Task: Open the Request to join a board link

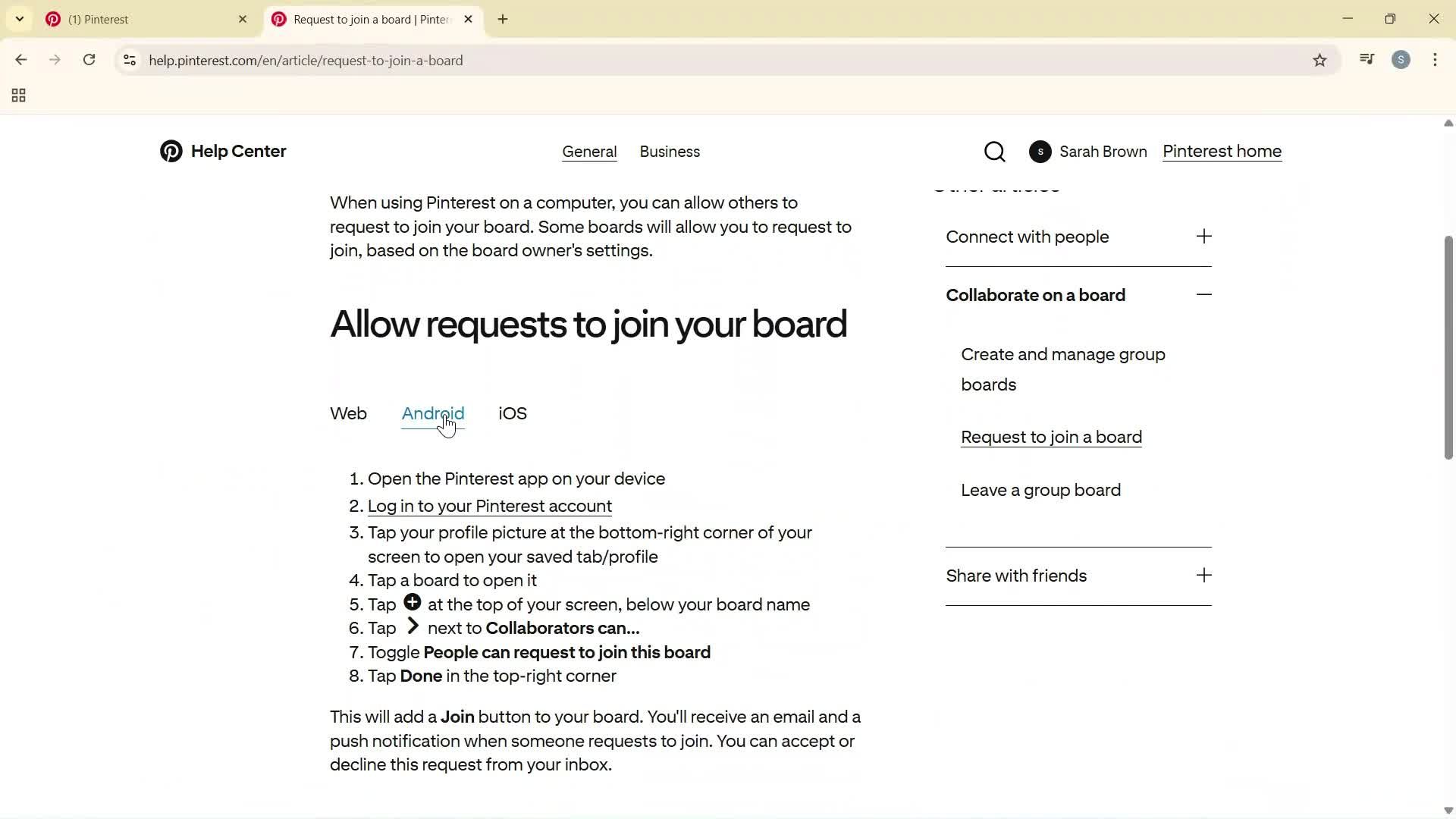Action: (1051, 437)
